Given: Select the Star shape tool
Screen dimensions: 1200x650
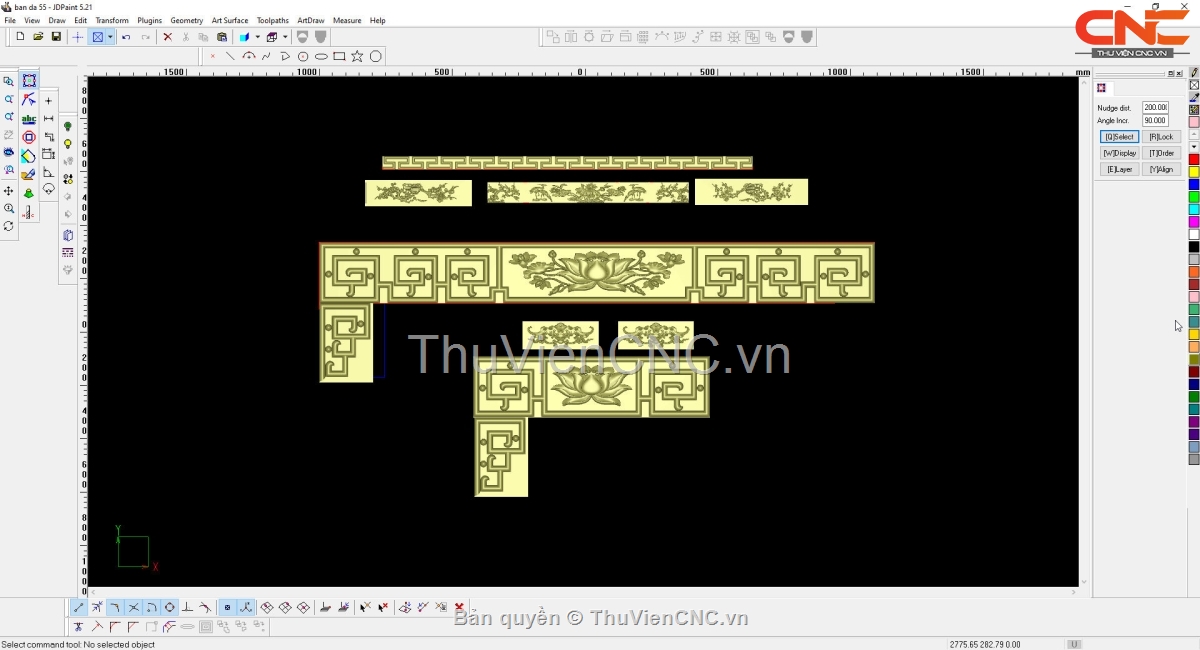Looking at the screenshot, I should (x=357, y=56).
